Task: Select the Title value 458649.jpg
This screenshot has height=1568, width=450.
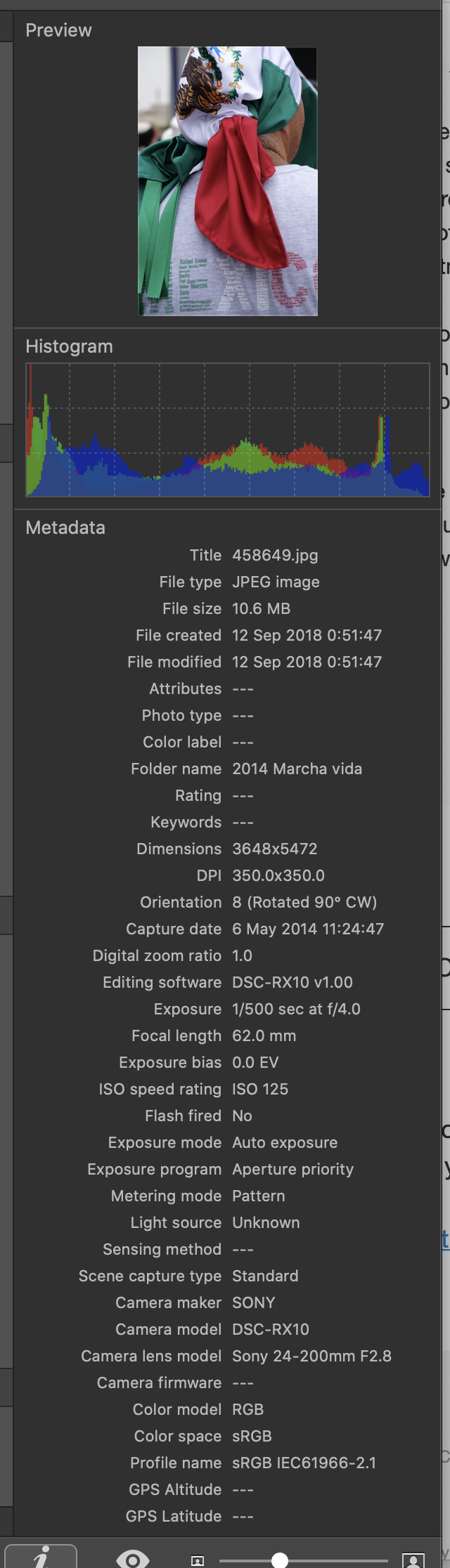Action: pyautogui.click(x=275, y=556)
